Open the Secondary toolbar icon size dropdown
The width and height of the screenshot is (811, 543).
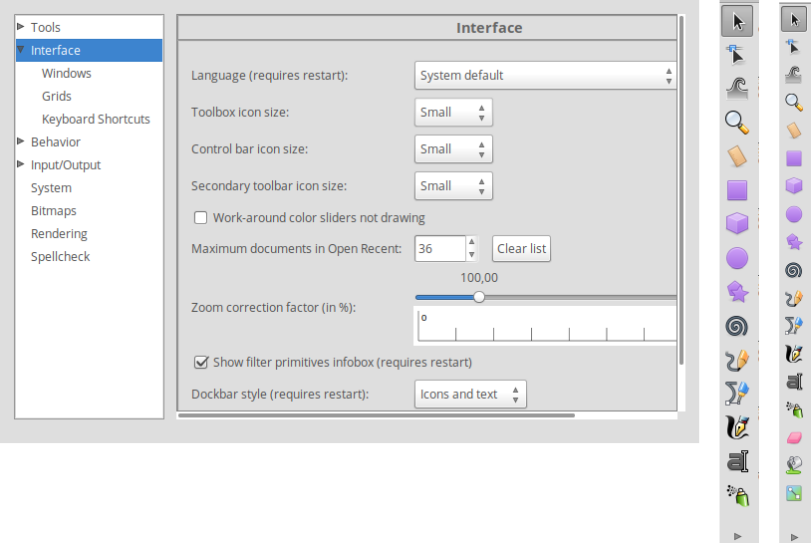point(453,186)
